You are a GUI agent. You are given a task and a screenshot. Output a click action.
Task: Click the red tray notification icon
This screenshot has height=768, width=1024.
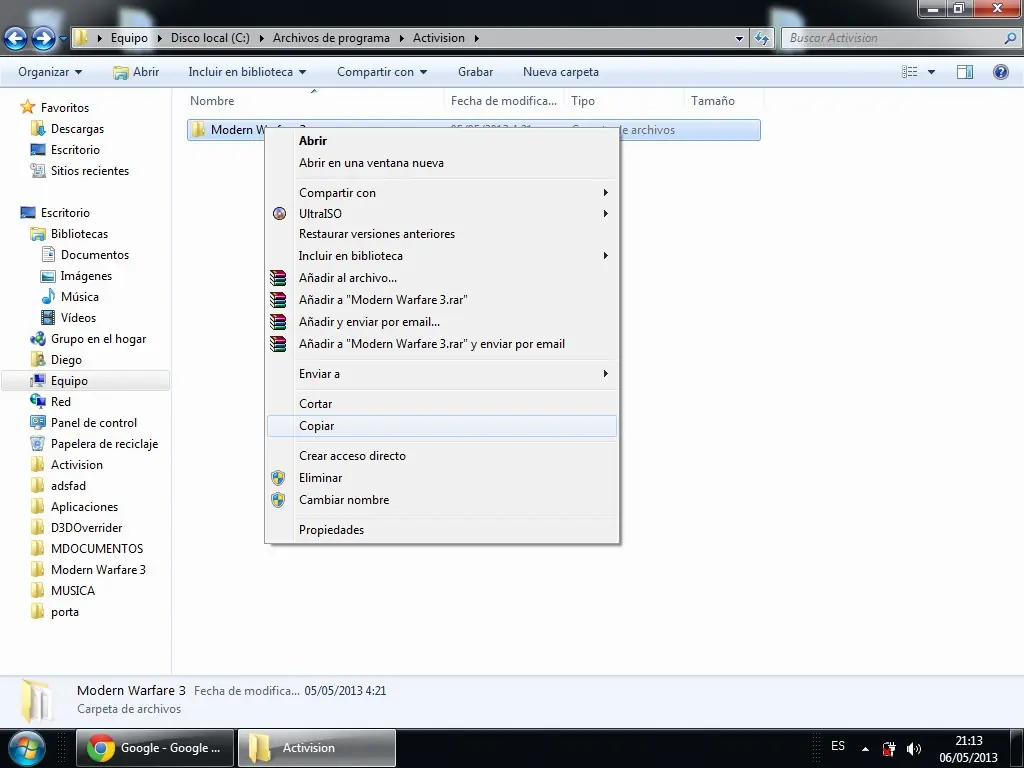[889, 749]
